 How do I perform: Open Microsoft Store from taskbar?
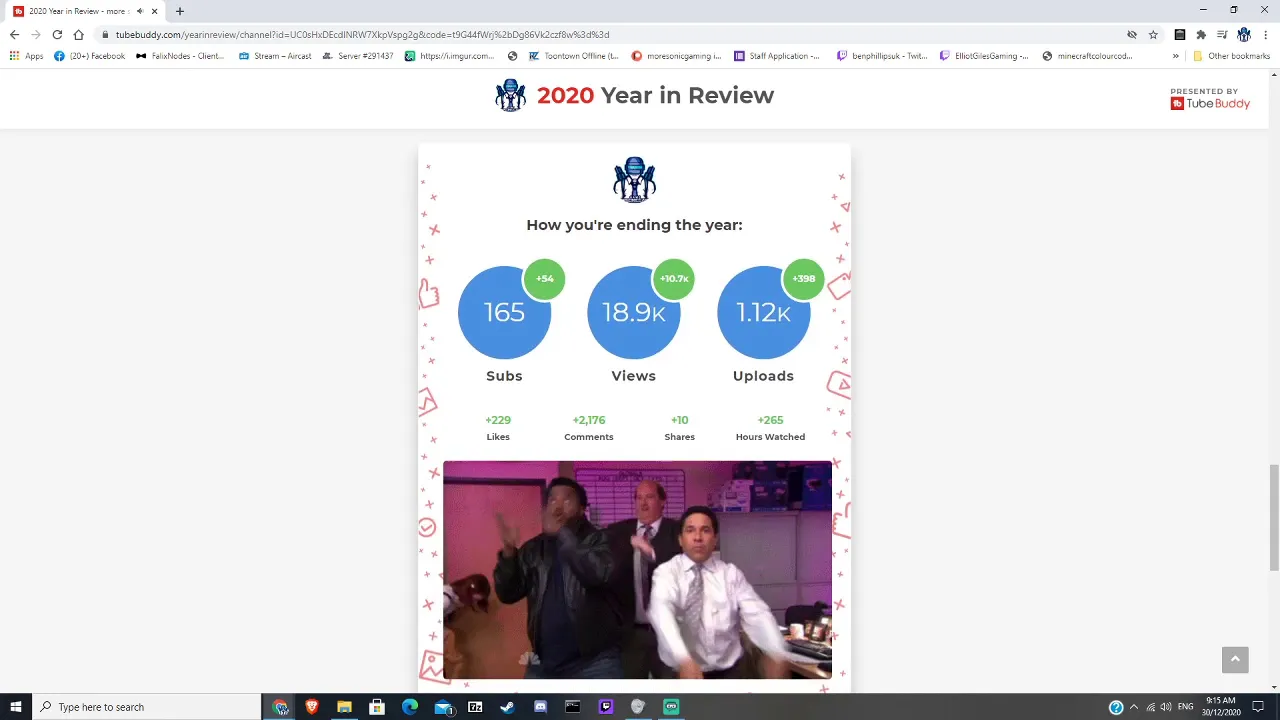tap(377, 707)
